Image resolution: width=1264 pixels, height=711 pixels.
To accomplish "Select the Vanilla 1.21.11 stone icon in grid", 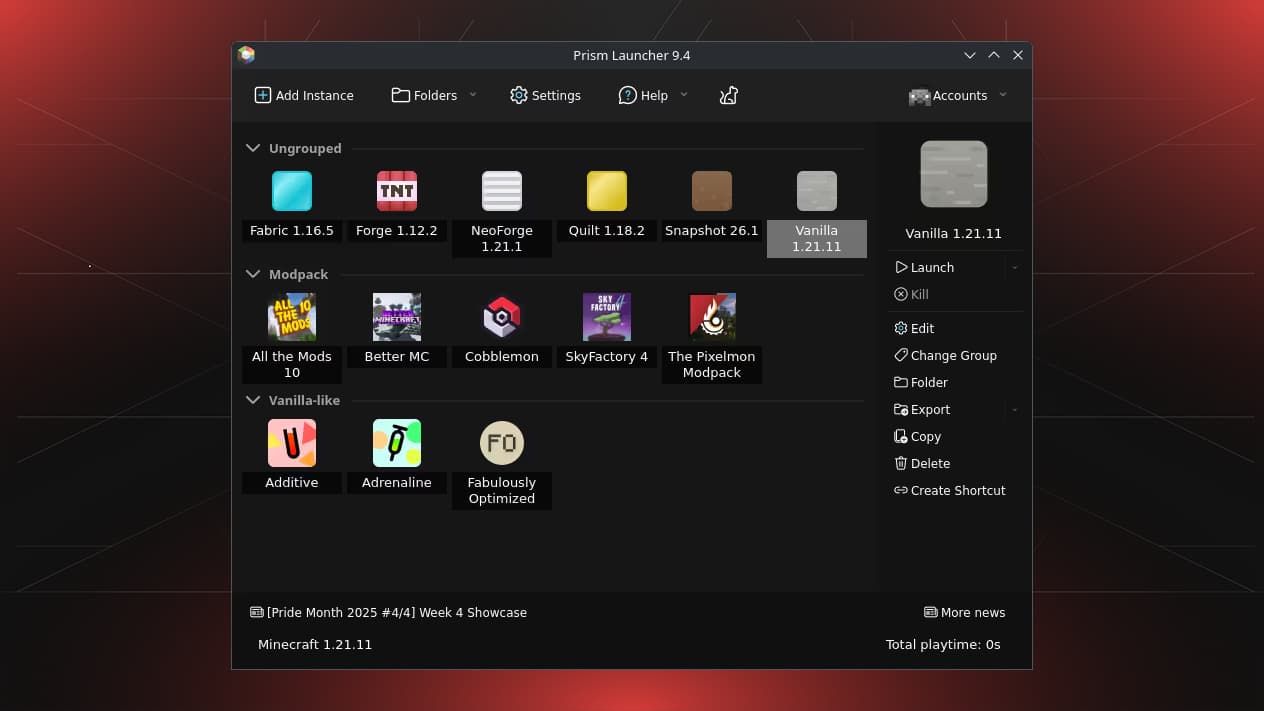I will point(817,191).
